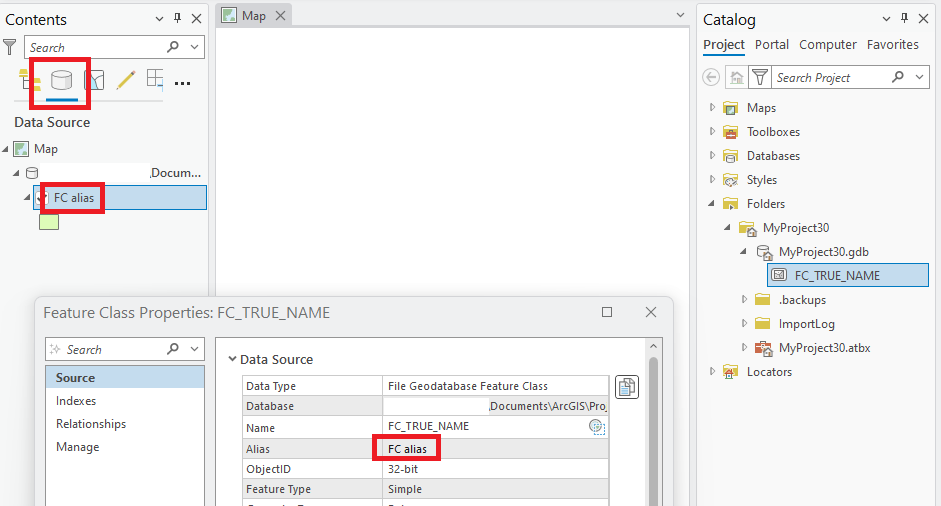Click the Alias value FC alias
The image size is (941, 506).
pos(407,449)
